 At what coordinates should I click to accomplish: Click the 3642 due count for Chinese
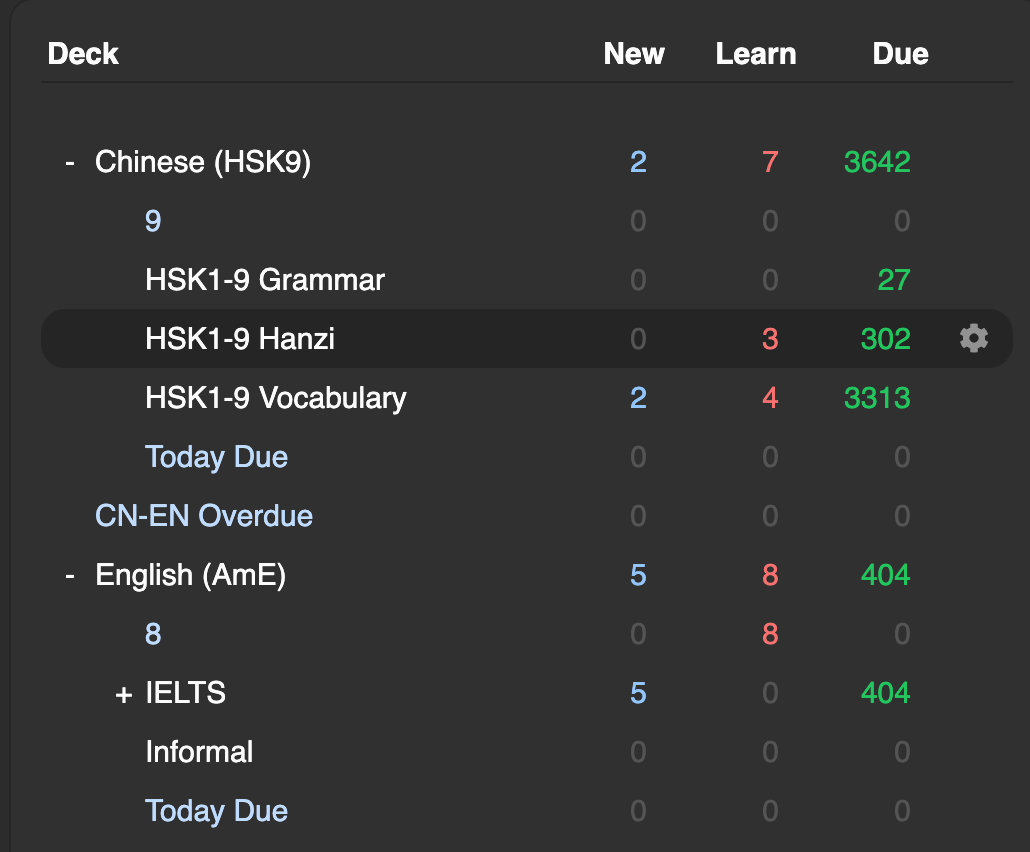click(877, 162)
